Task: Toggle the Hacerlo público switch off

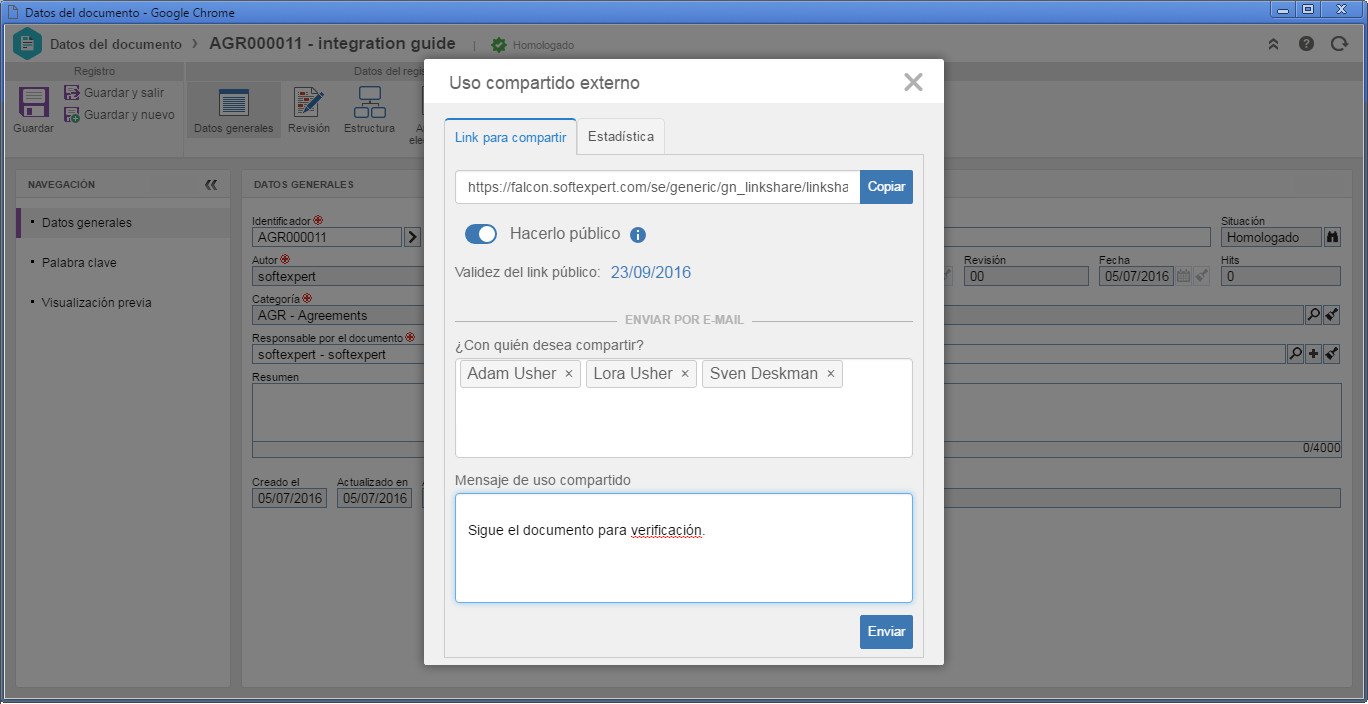Action: pyautogui.click(x=481, y=234)
